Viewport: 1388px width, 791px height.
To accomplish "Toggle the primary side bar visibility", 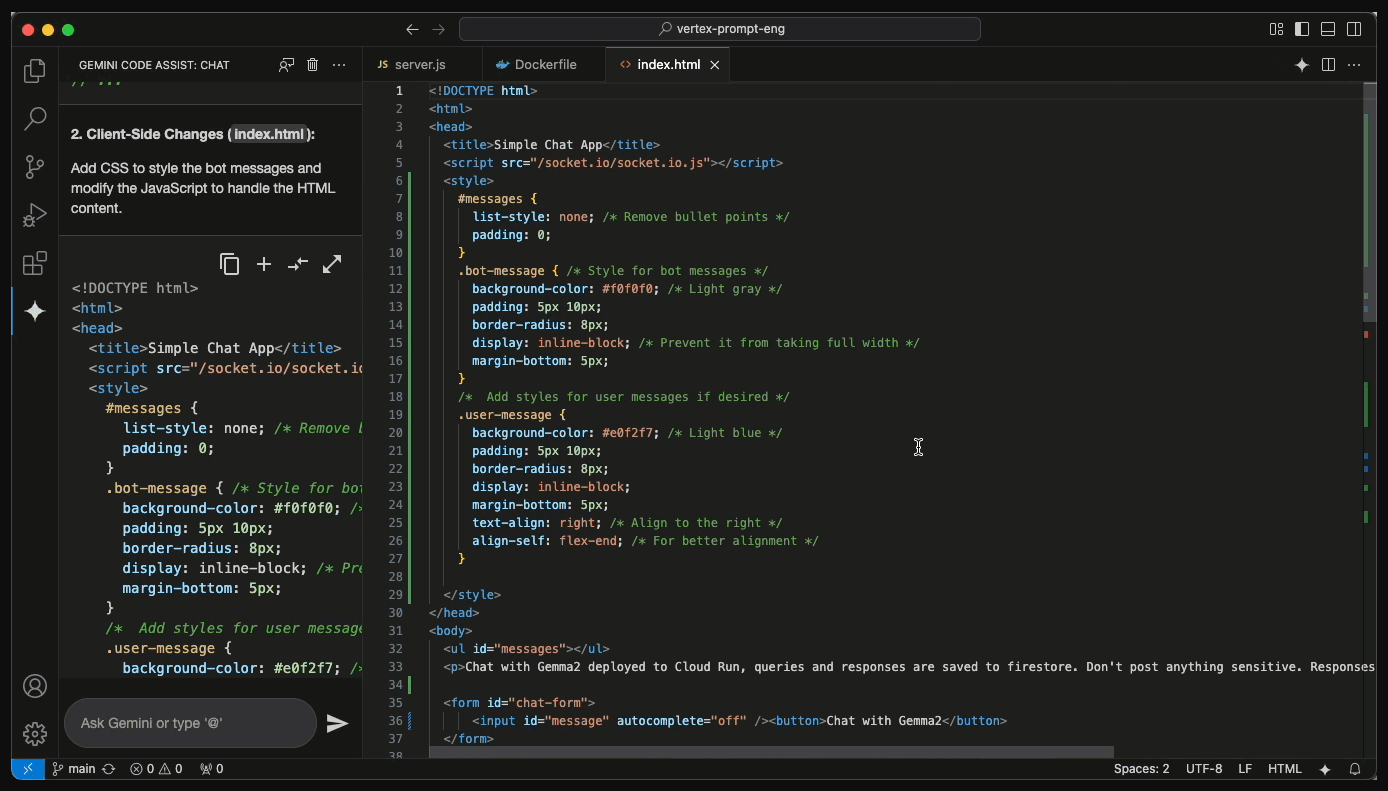I will [1302, 29].
